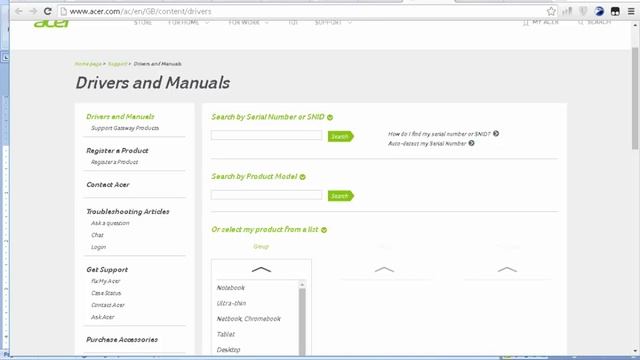Click arrow icon next to How do I find my serial number

(x=496, y=133)
